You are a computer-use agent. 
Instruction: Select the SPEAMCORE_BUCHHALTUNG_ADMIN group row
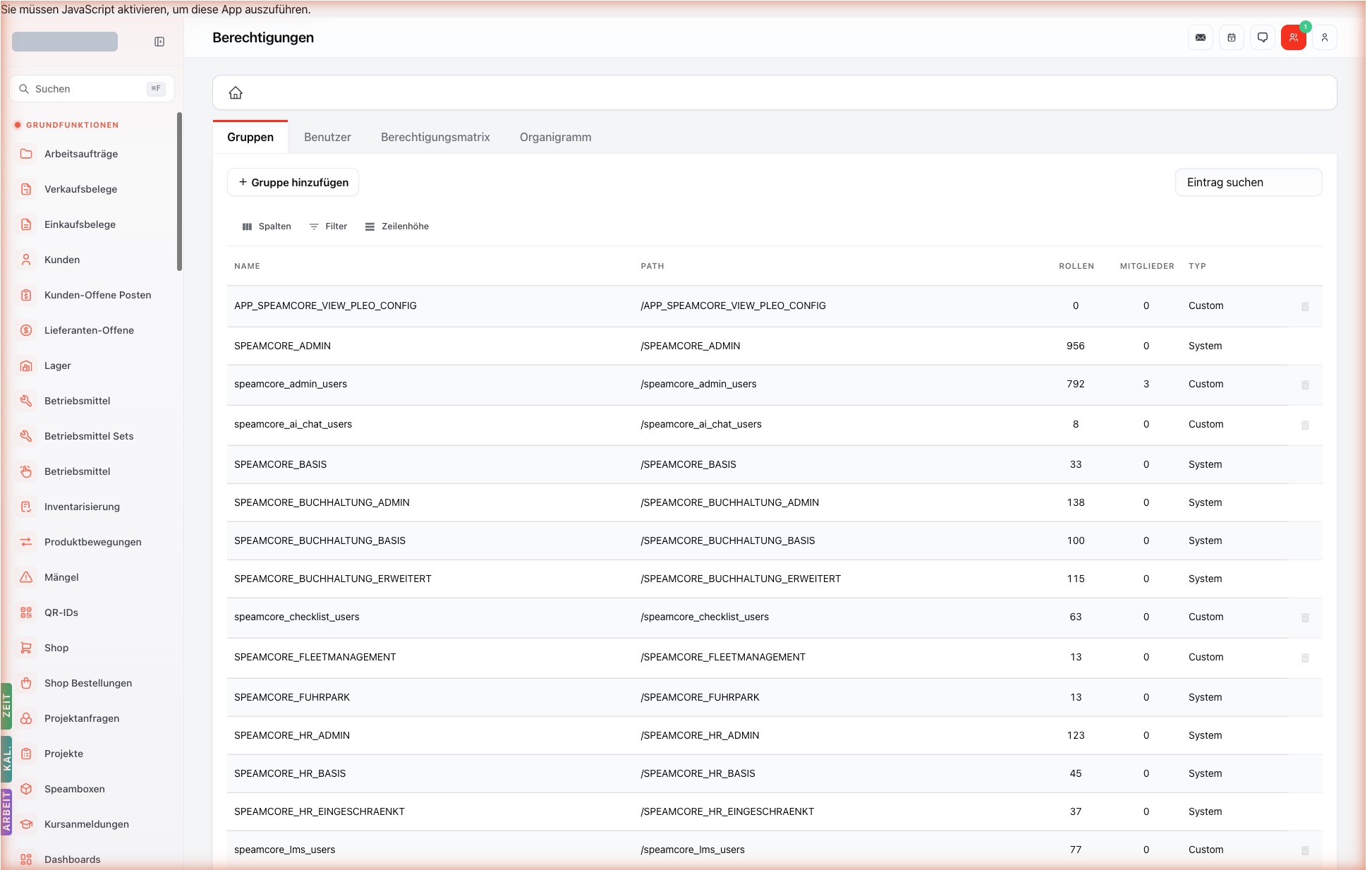pos(775,502)
